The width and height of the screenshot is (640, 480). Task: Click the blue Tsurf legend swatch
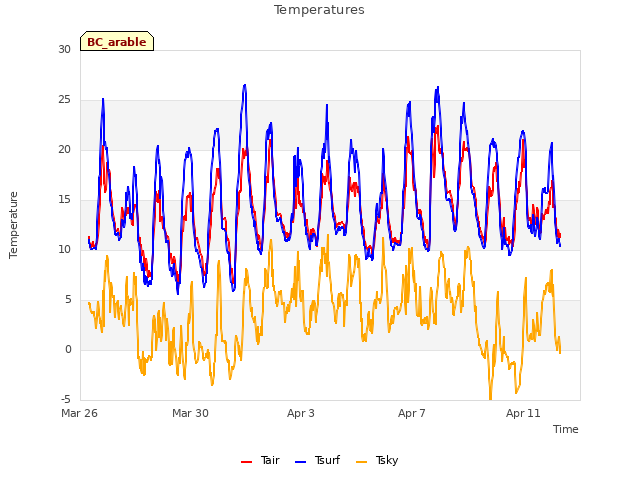(300, 462)
